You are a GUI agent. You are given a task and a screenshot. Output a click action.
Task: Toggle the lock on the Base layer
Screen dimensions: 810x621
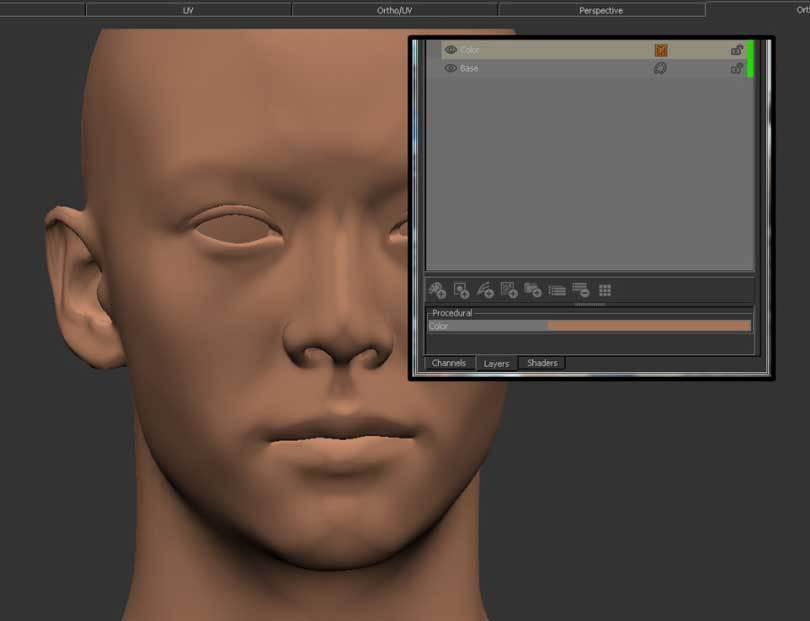737,68
